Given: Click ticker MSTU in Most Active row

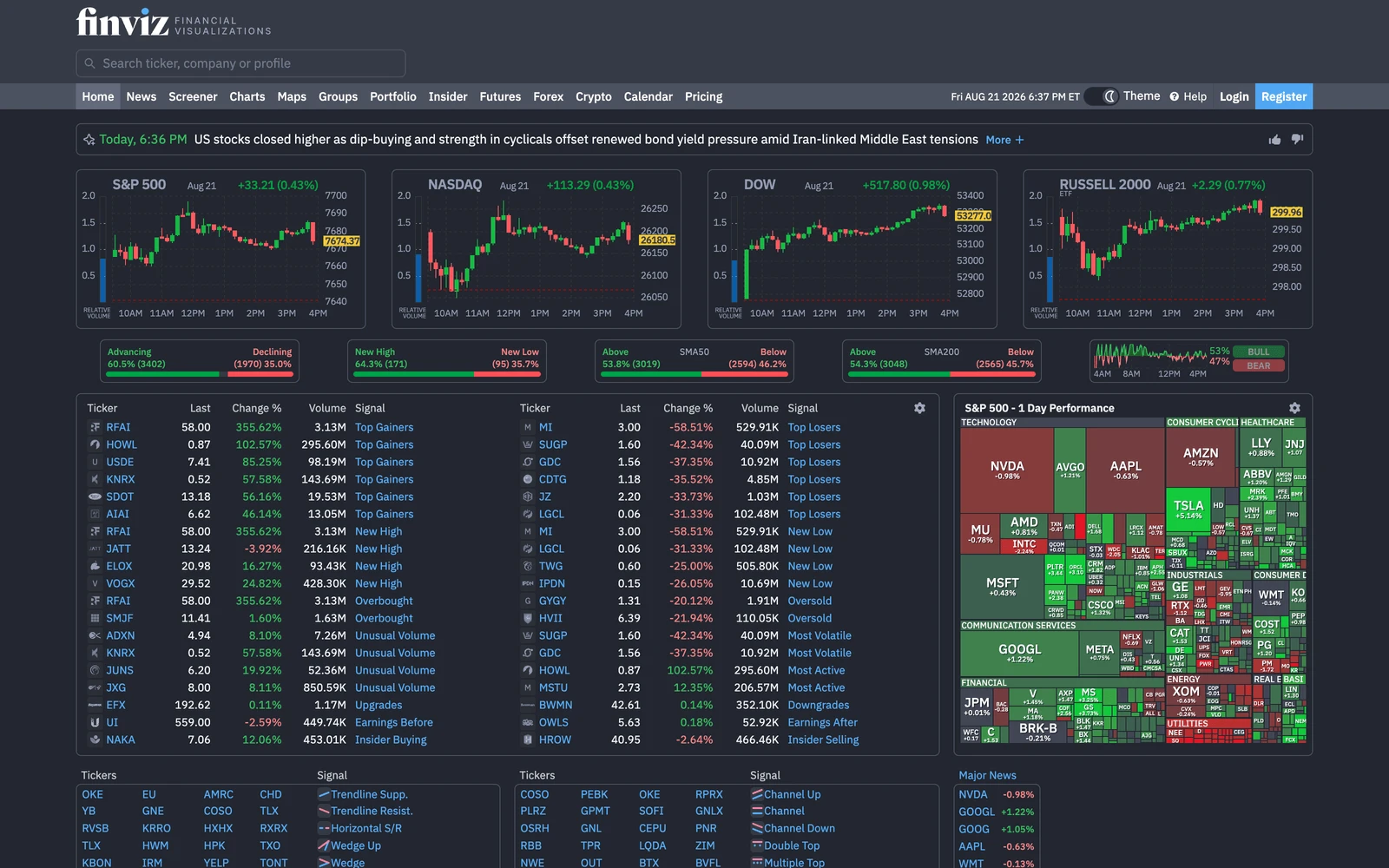Looking at the screenshot, I should point(553,687).
